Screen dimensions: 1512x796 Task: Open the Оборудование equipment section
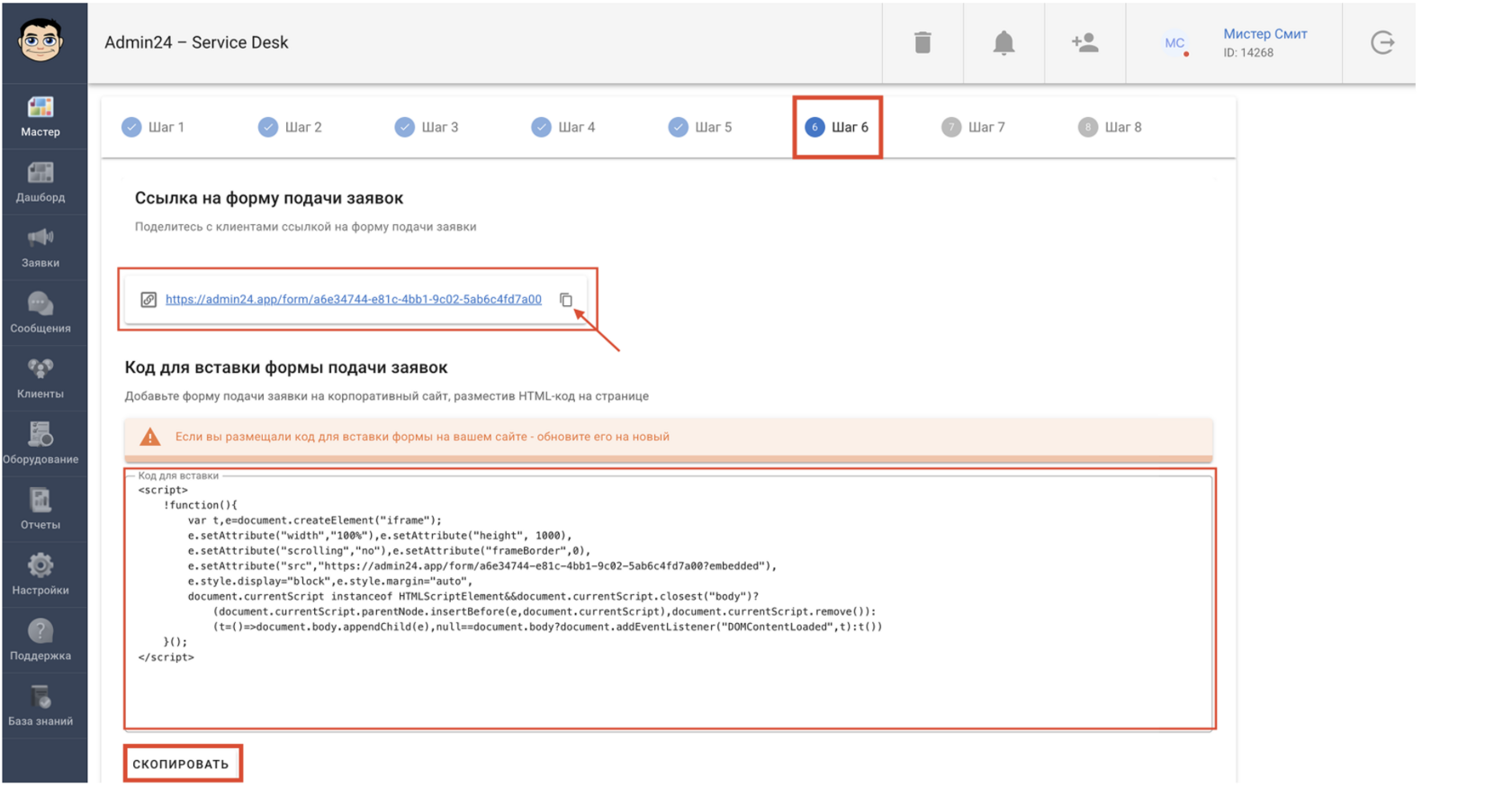pos(40,445)
